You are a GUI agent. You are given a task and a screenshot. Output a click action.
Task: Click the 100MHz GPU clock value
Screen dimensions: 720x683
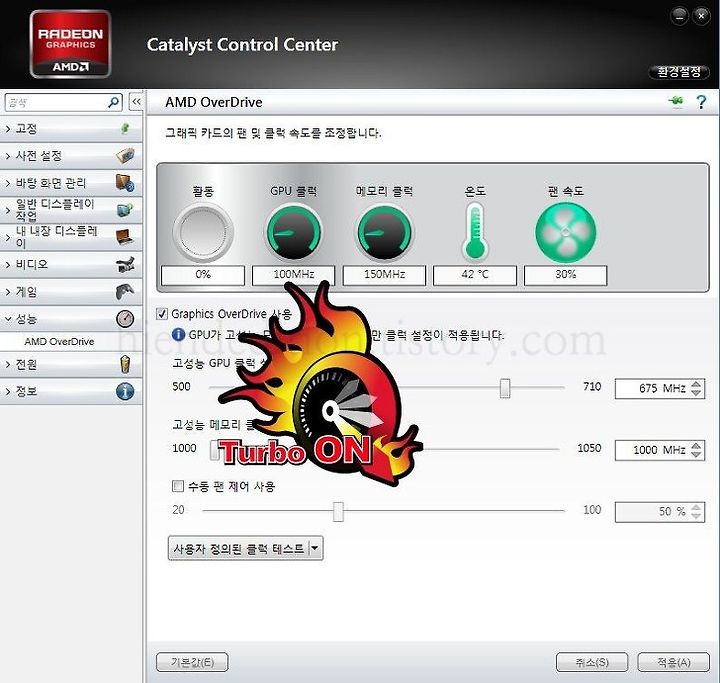(x=294, y=275)
